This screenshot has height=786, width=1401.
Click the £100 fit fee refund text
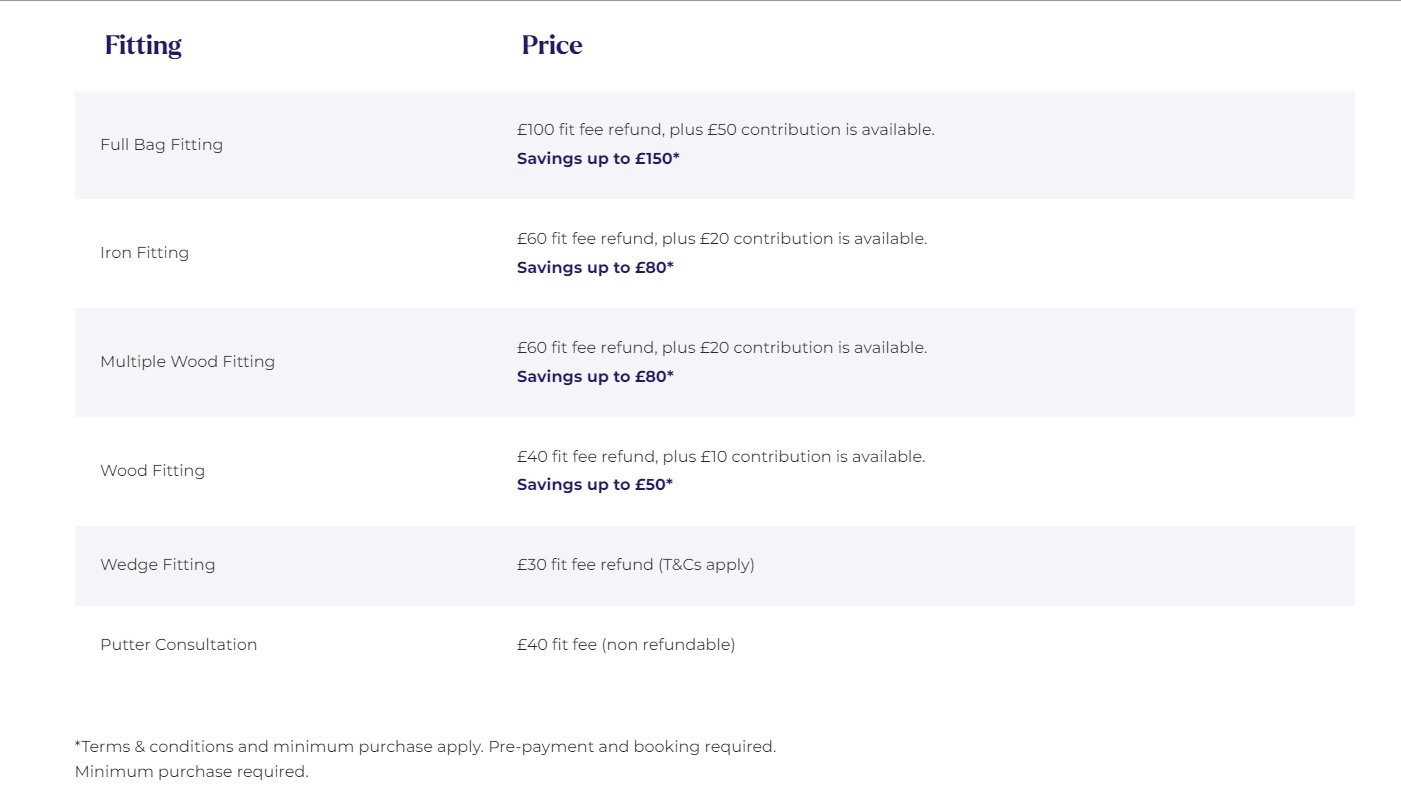(x=725, y=130)
